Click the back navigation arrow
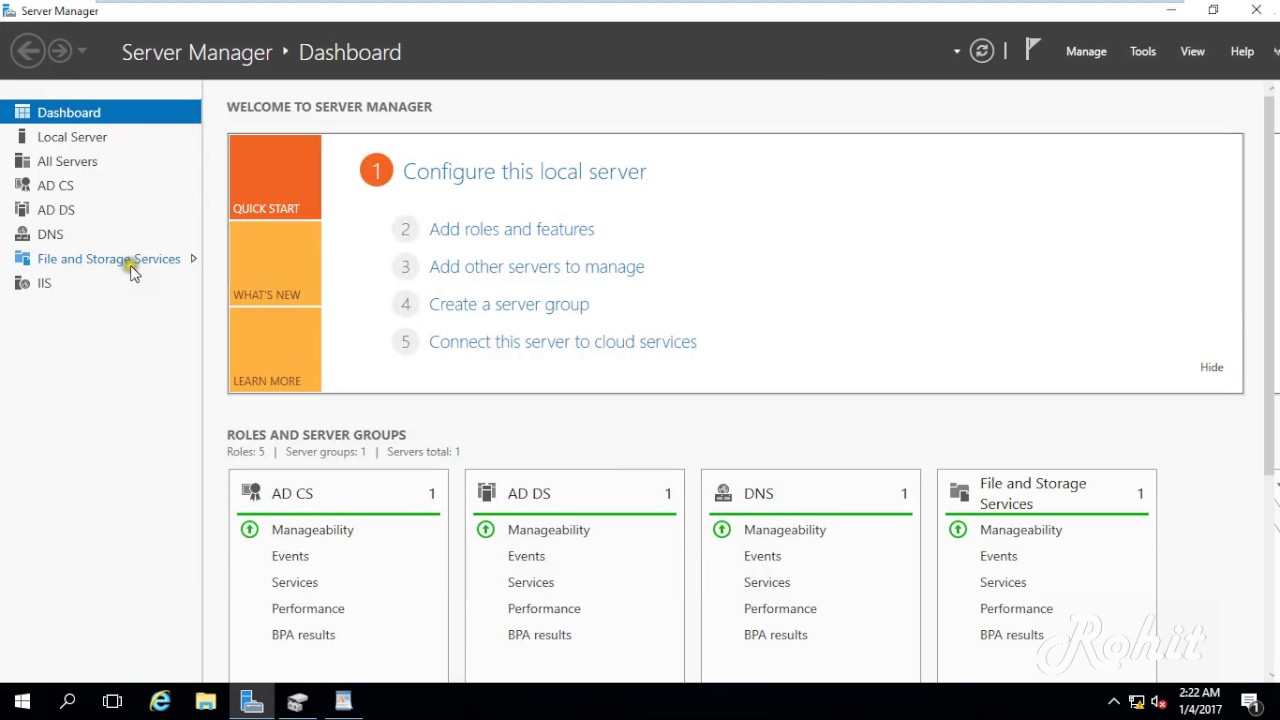This screenshot has height=720, width=1280. tap(28, 51)
